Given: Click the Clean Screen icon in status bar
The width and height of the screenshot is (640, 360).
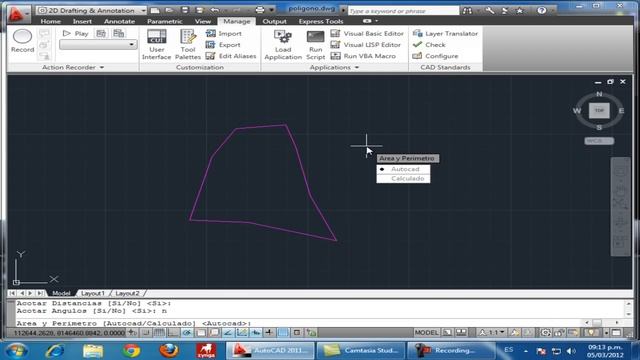Looking at the screenshot, I should [x=617, y=333].
